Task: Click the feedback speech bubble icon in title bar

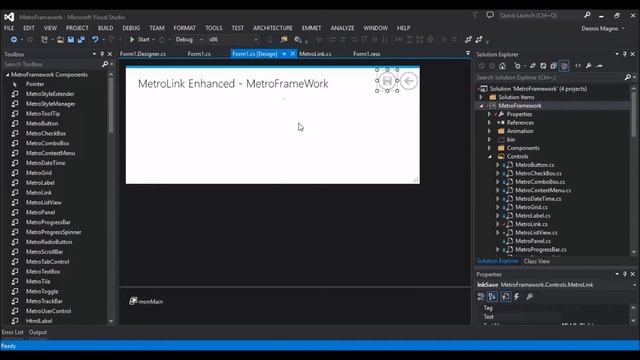Action: (490, 15)
